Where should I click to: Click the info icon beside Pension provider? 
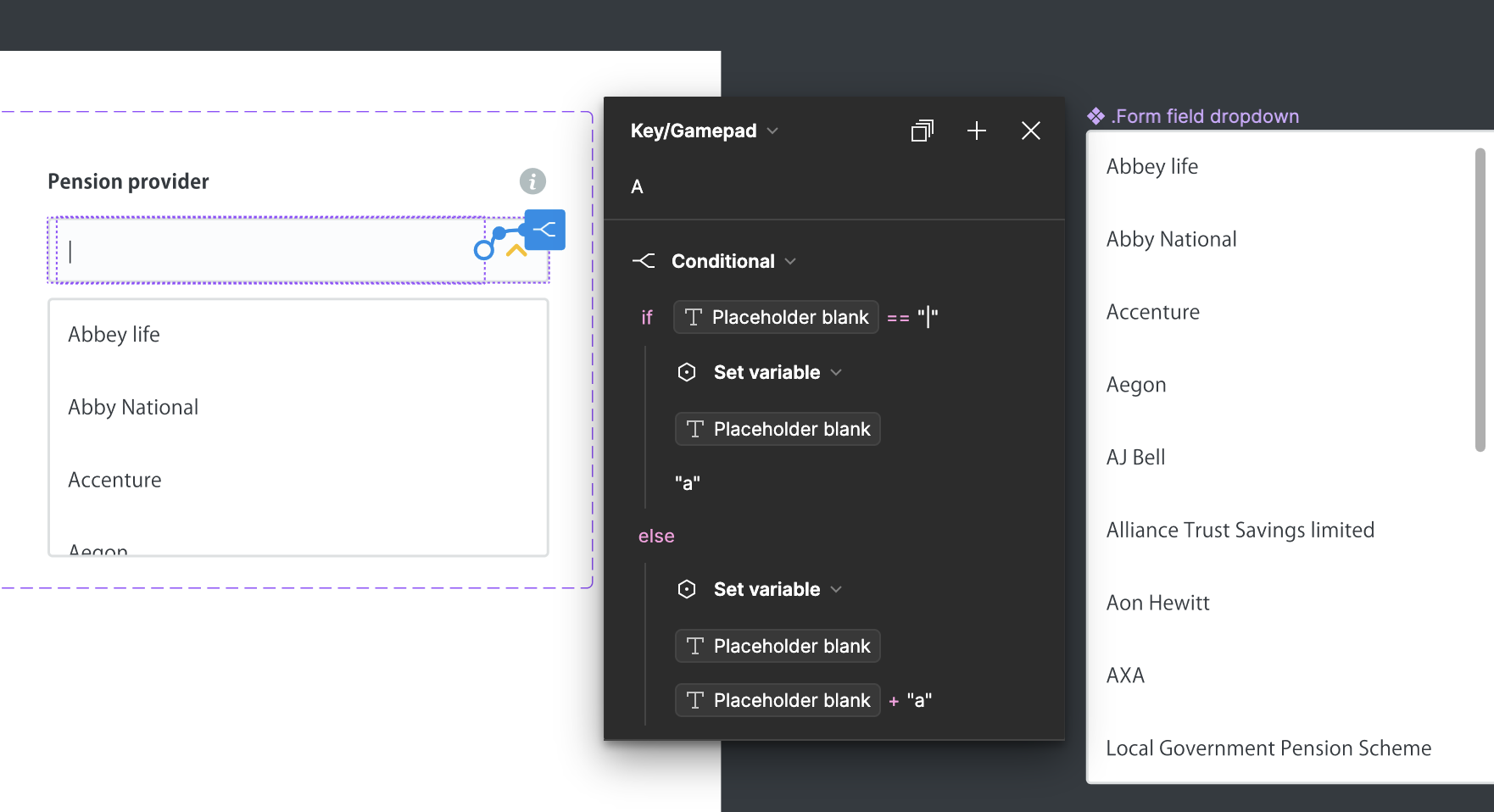click(532, 181)
